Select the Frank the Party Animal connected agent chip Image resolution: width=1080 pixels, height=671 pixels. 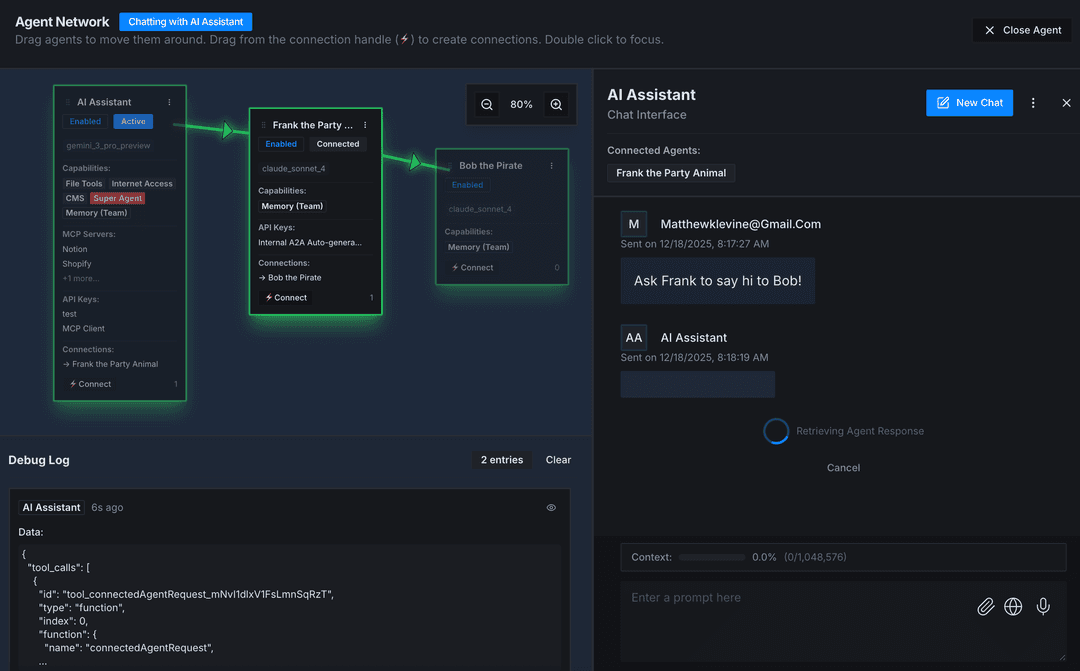pos(670,173)
